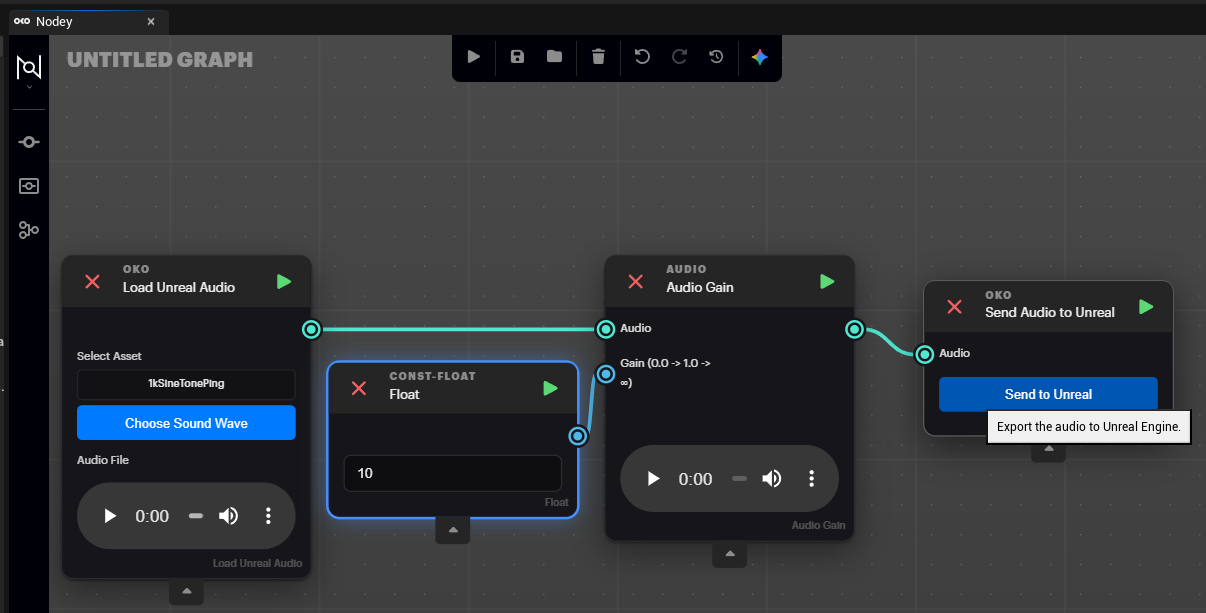Collapse the Audio Gain node with bottom arrow
Viewport: 1206px width, 613px height.
pos(730,554)
